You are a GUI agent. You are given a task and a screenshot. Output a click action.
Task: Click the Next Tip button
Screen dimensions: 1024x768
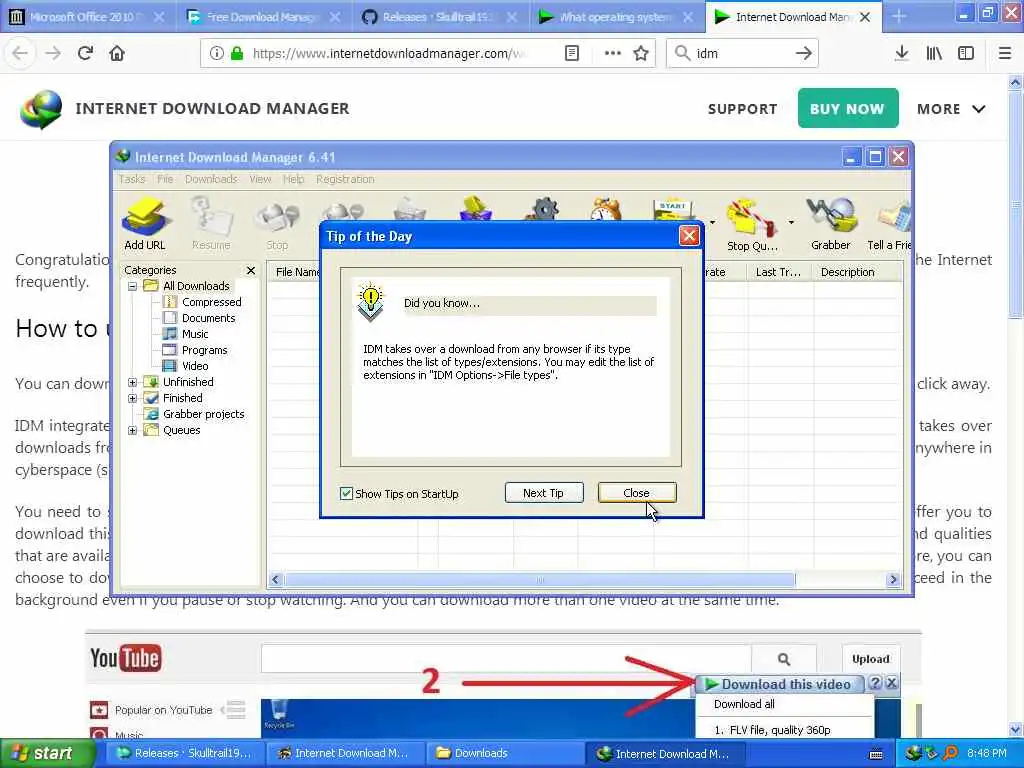pos(543,493)
